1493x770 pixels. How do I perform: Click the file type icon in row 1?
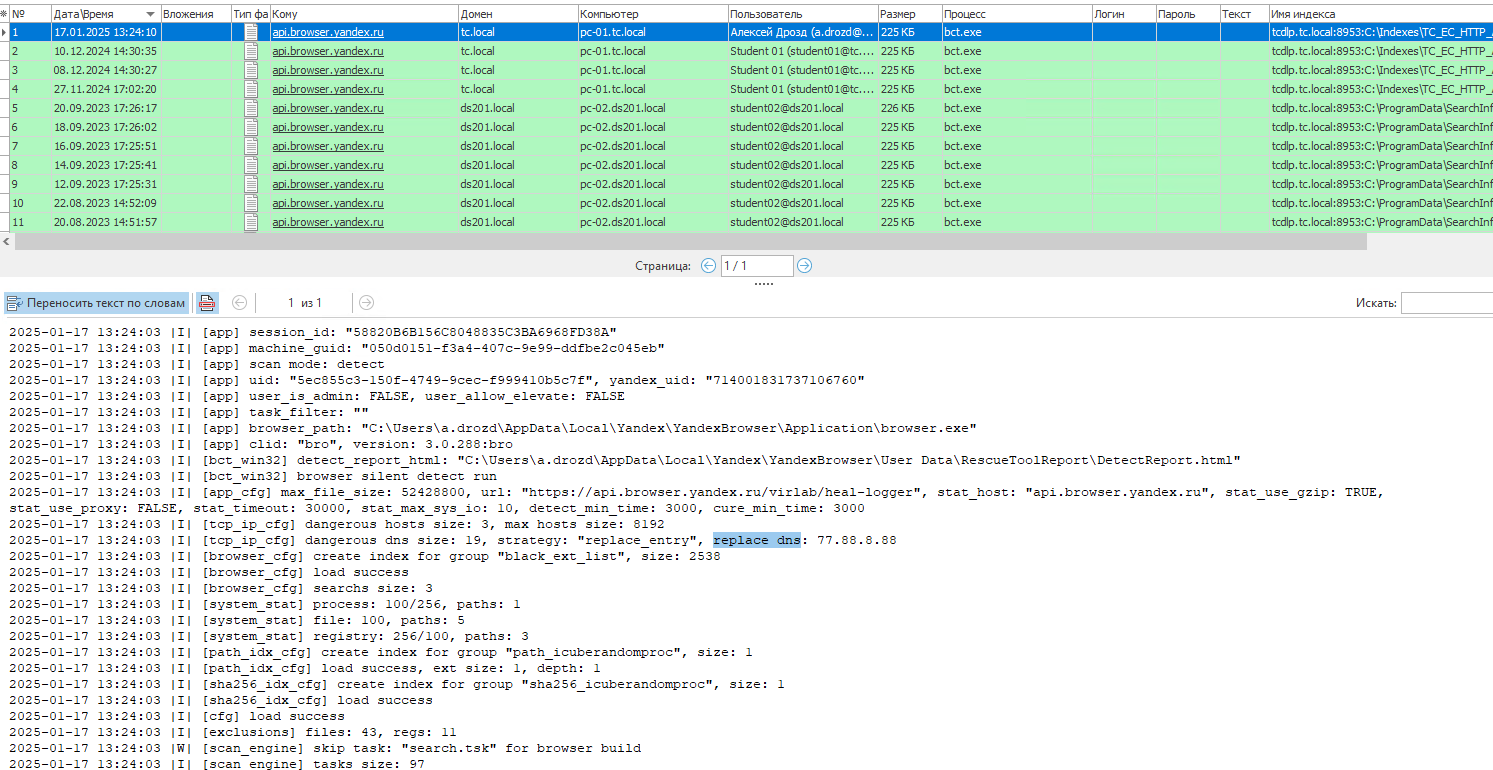click(x=251, y=32)
